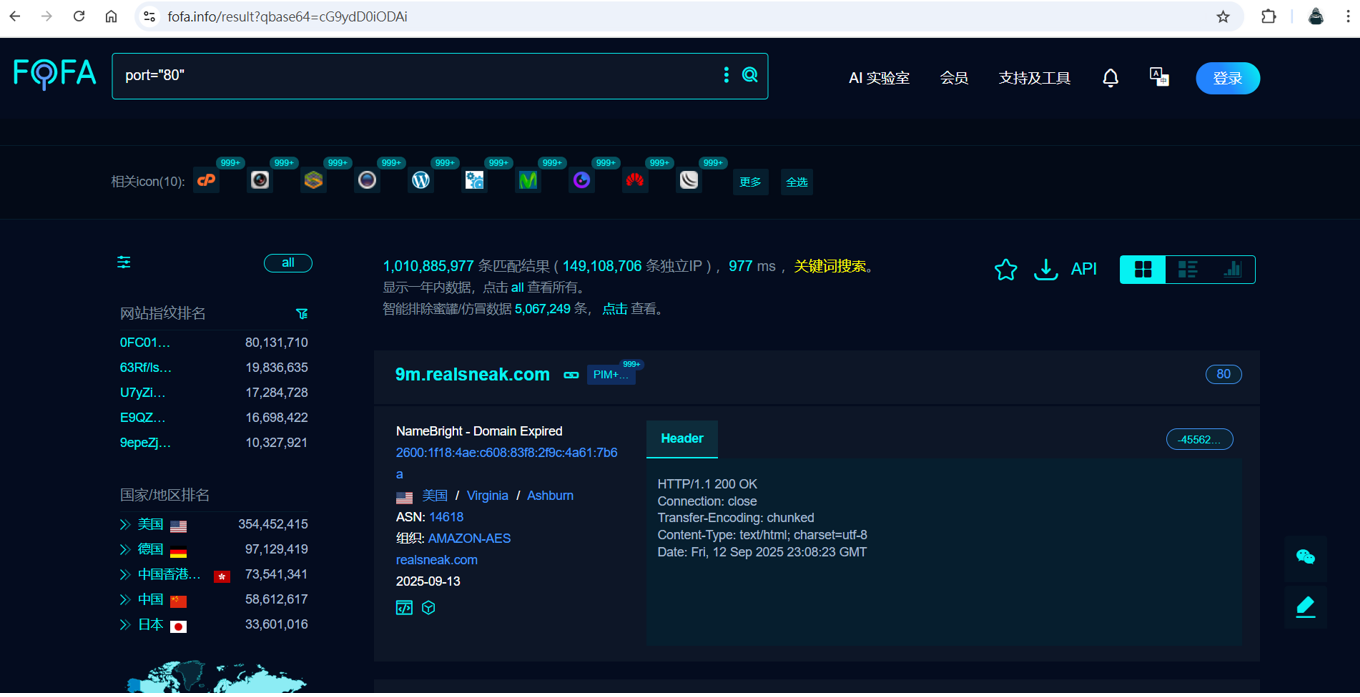Screen dimensions: 1360x697
Task: Filter by the green M related icon
Action: click(x=528, y=181)
